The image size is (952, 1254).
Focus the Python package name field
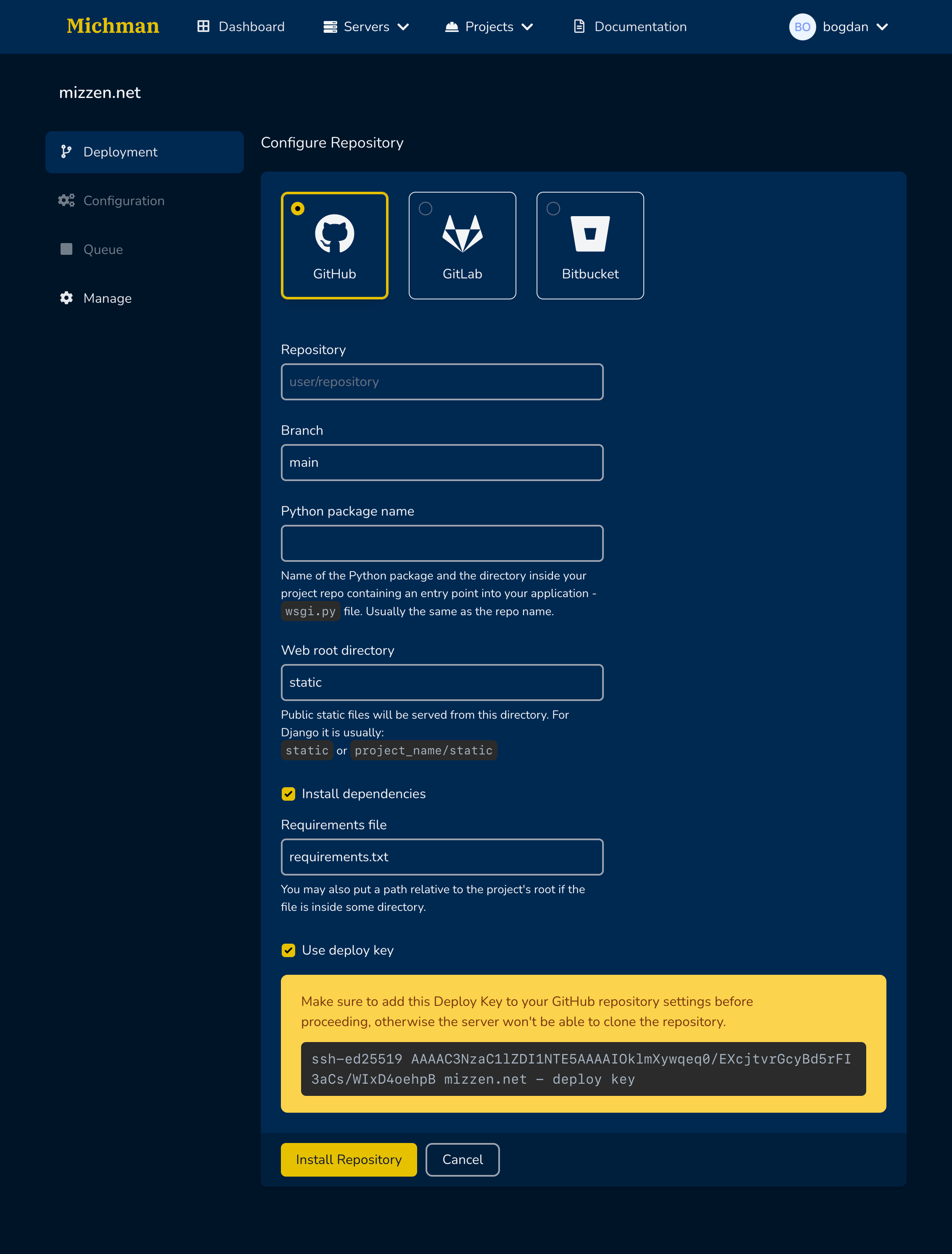click(x=442, y=543)
